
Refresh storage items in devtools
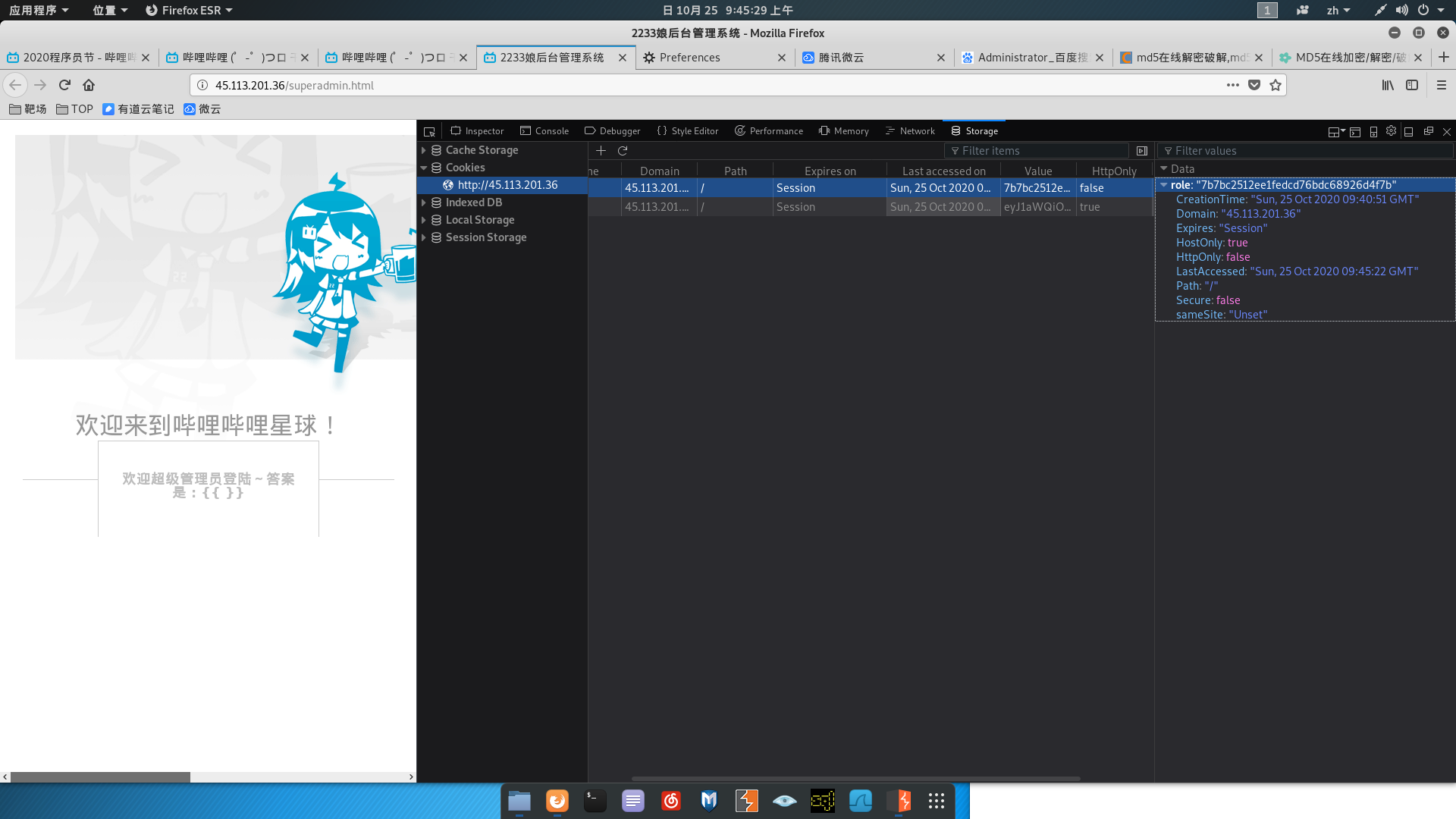coord(623,151)
